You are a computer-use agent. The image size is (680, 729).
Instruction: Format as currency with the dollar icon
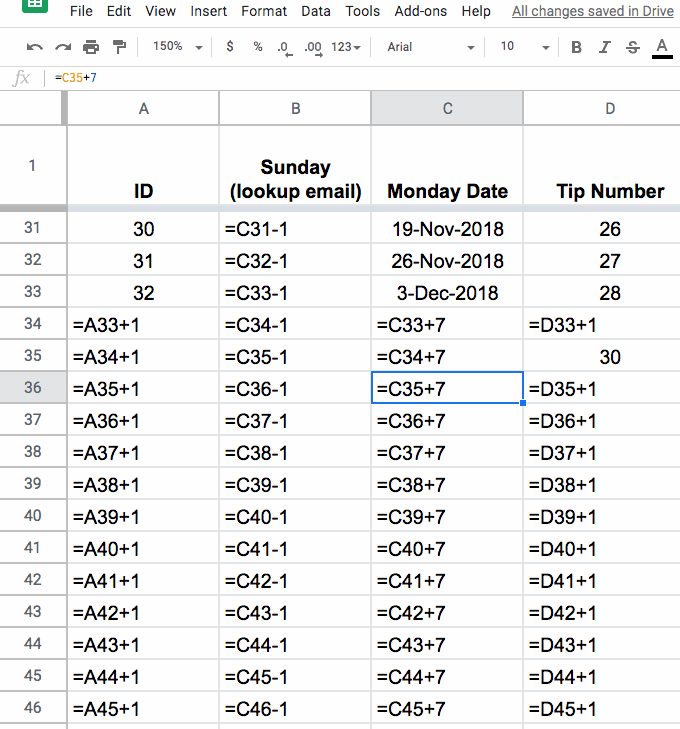(x=230, y=46)
